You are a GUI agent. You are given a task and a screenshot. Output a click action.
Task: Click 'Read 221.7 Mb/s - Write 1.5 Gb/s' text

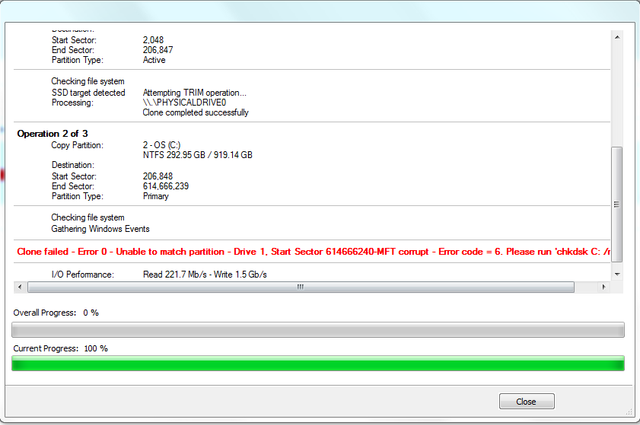pyautogui.click(x=204, y=274)
